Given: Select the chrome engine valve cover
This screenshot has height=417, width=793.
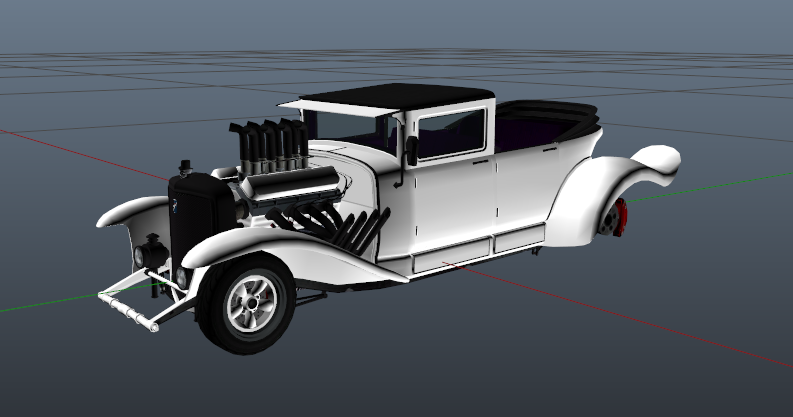Looking at the screenshot, I should coord(290,184).
